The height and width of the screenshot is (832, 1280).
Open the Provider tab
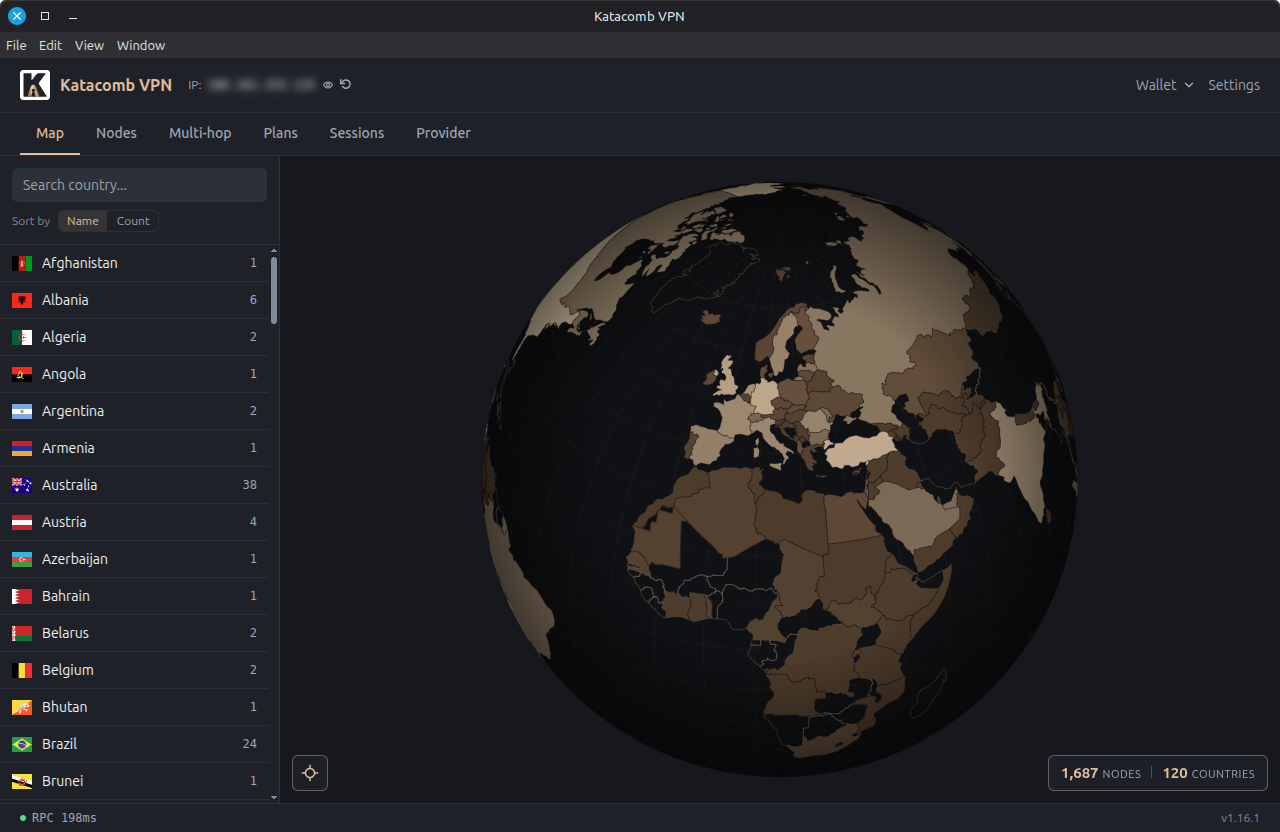pos(443,133)
